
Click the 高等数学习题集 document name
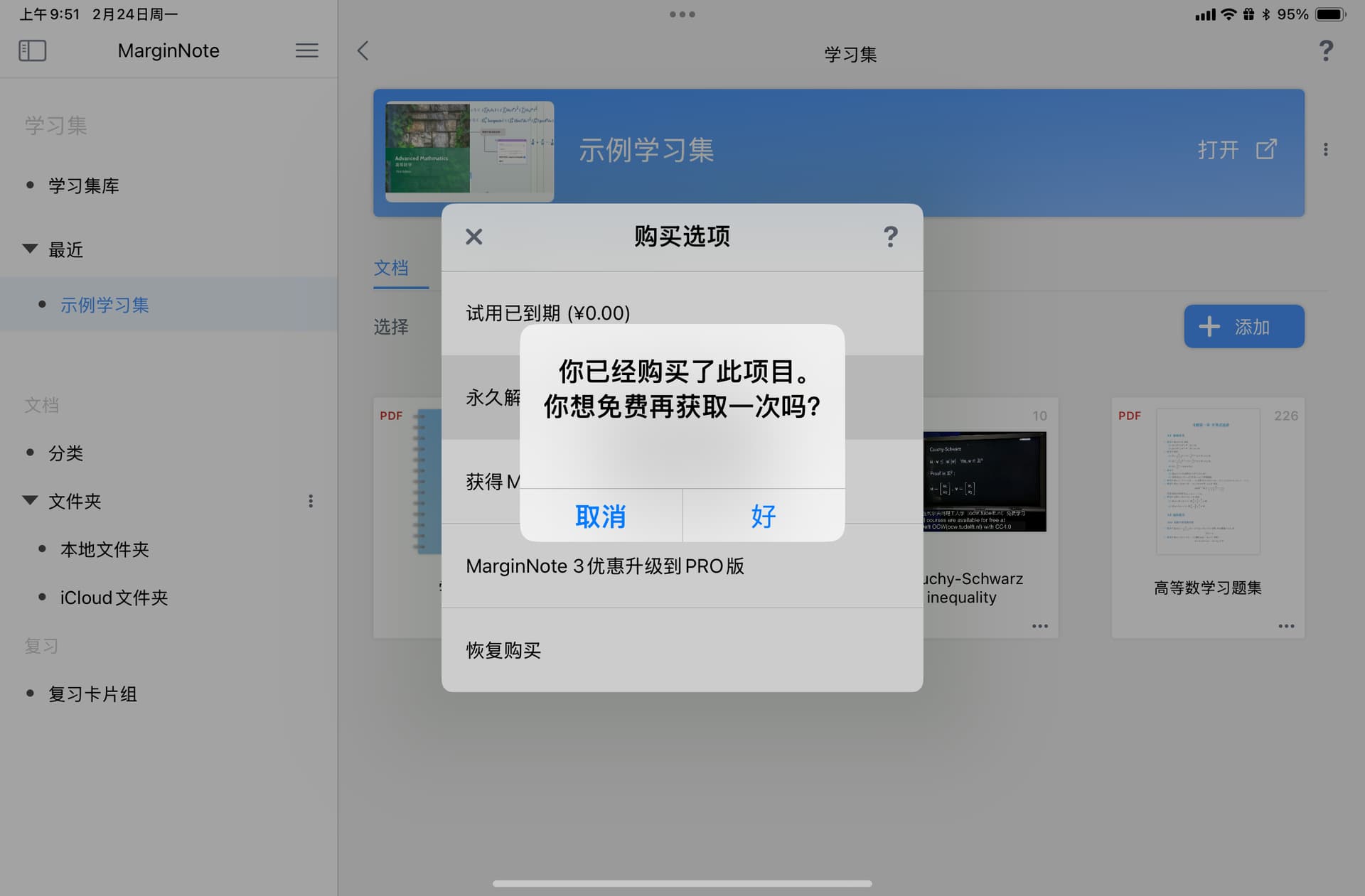(1208, 588)
